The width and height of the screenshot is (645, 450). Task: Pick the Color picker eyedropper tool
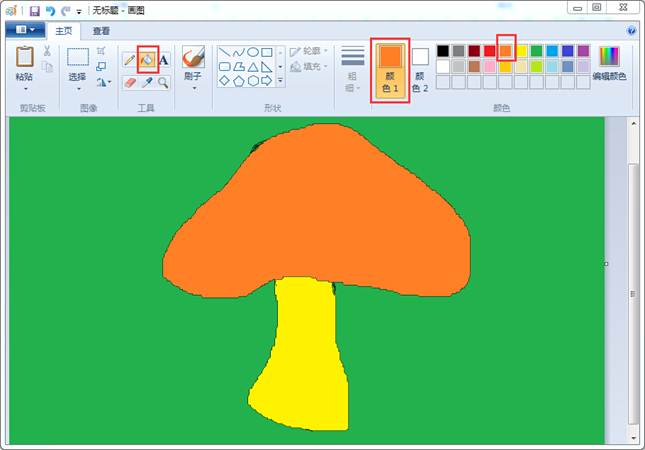click(147, 83)
